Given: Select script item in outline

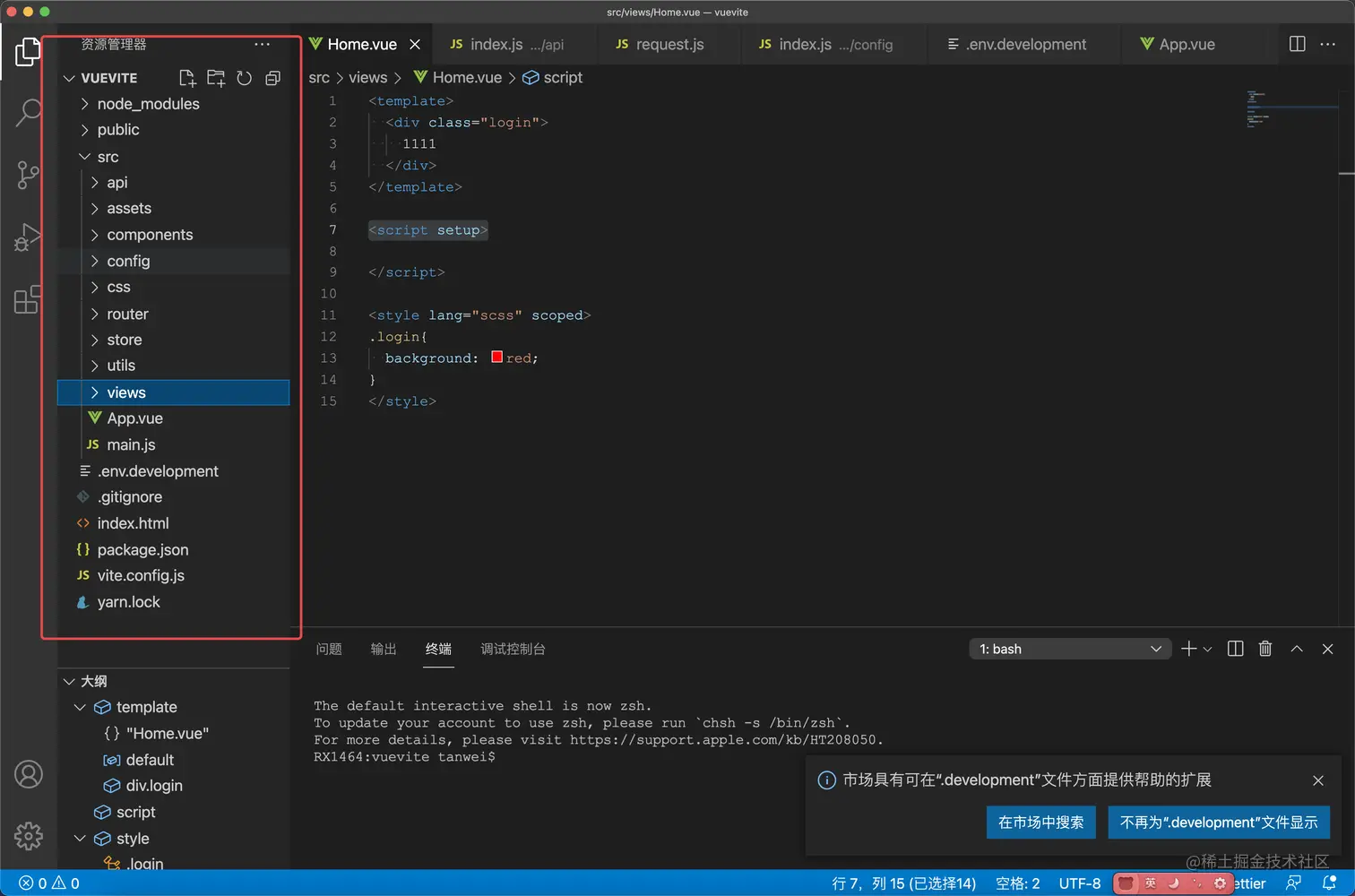Looking at the screenshot, I should pyautogui.click(x=173, y=812).
